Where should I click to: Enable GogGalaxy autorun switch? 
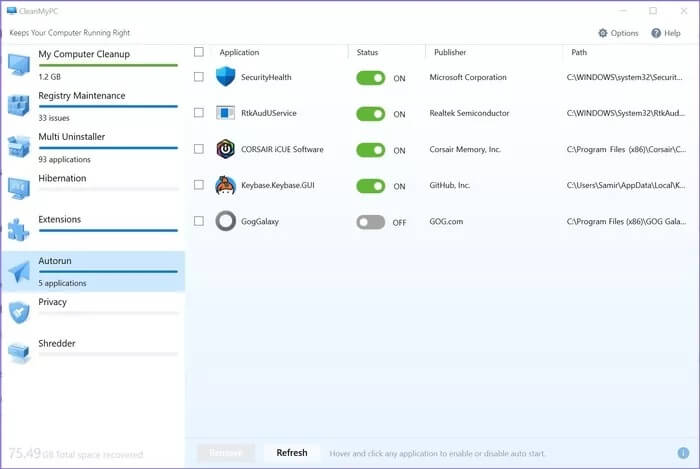pyautogui.click(x=371, y=222)
